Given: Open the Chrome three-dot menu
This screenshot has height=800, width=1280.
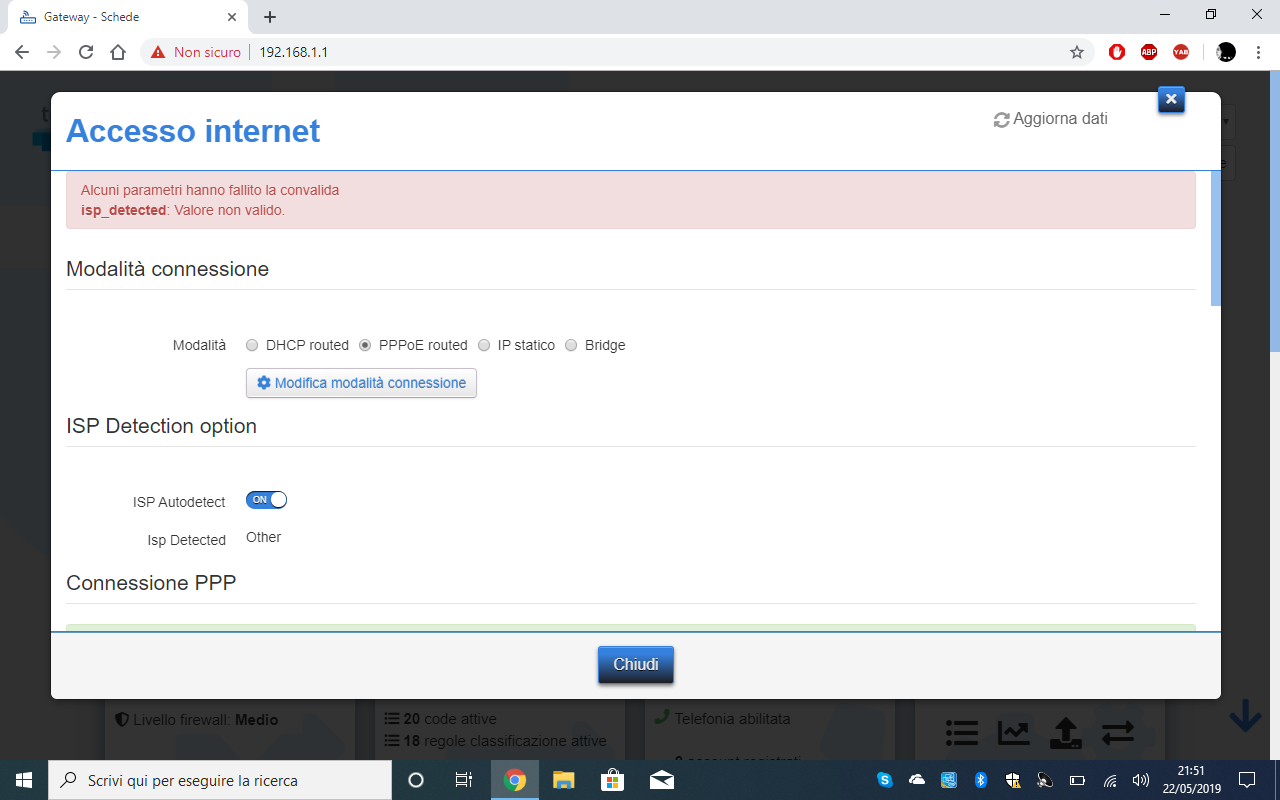Looking at the screenshot, I should (x=1258, y=52).
